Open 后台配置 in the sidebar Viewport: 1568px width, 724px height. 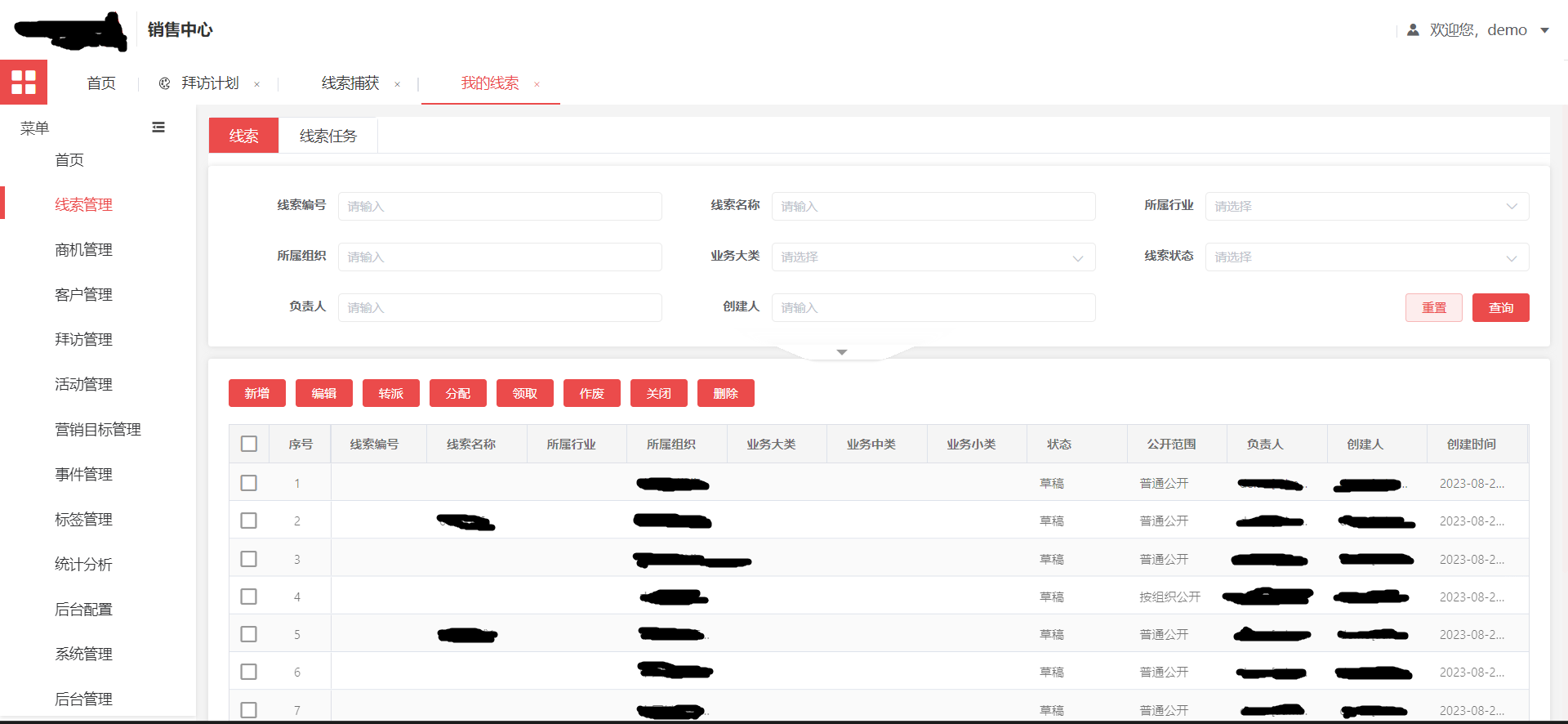(83, 609)
